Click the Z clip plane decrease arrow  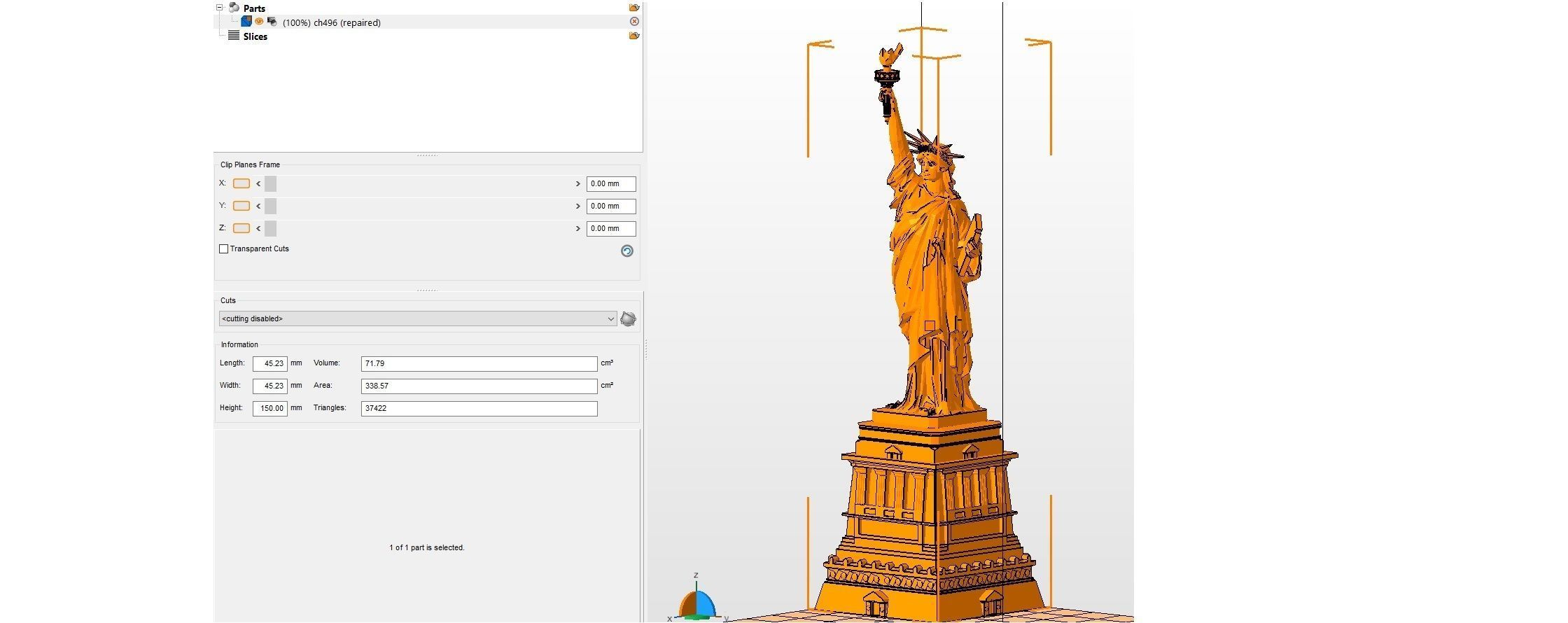tap(258, 229)
